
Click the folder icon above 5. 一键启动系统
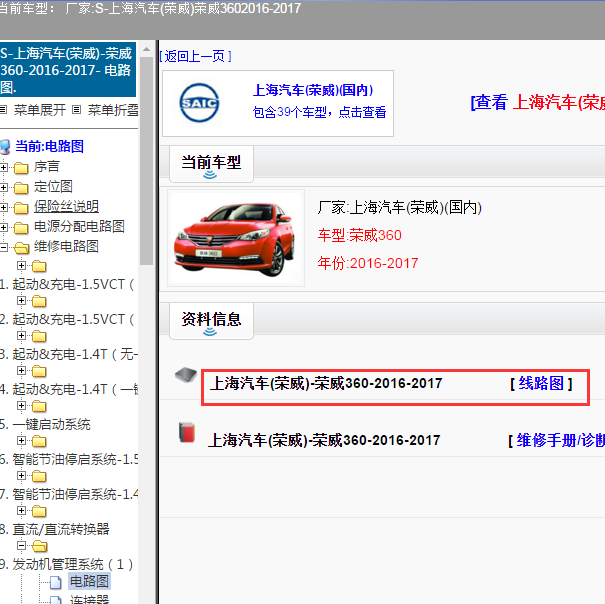coord(39,406)
